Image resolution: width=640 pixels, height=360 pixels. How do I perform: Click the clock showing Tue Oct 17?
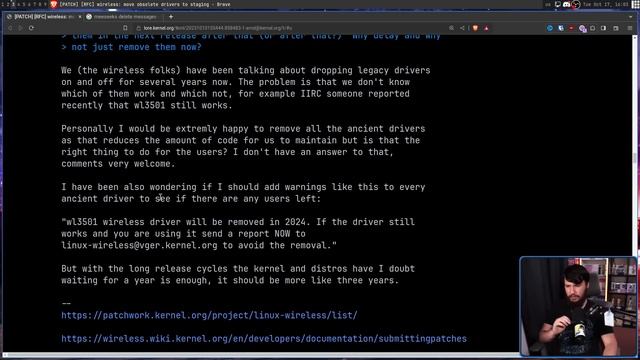click(606, 4)
